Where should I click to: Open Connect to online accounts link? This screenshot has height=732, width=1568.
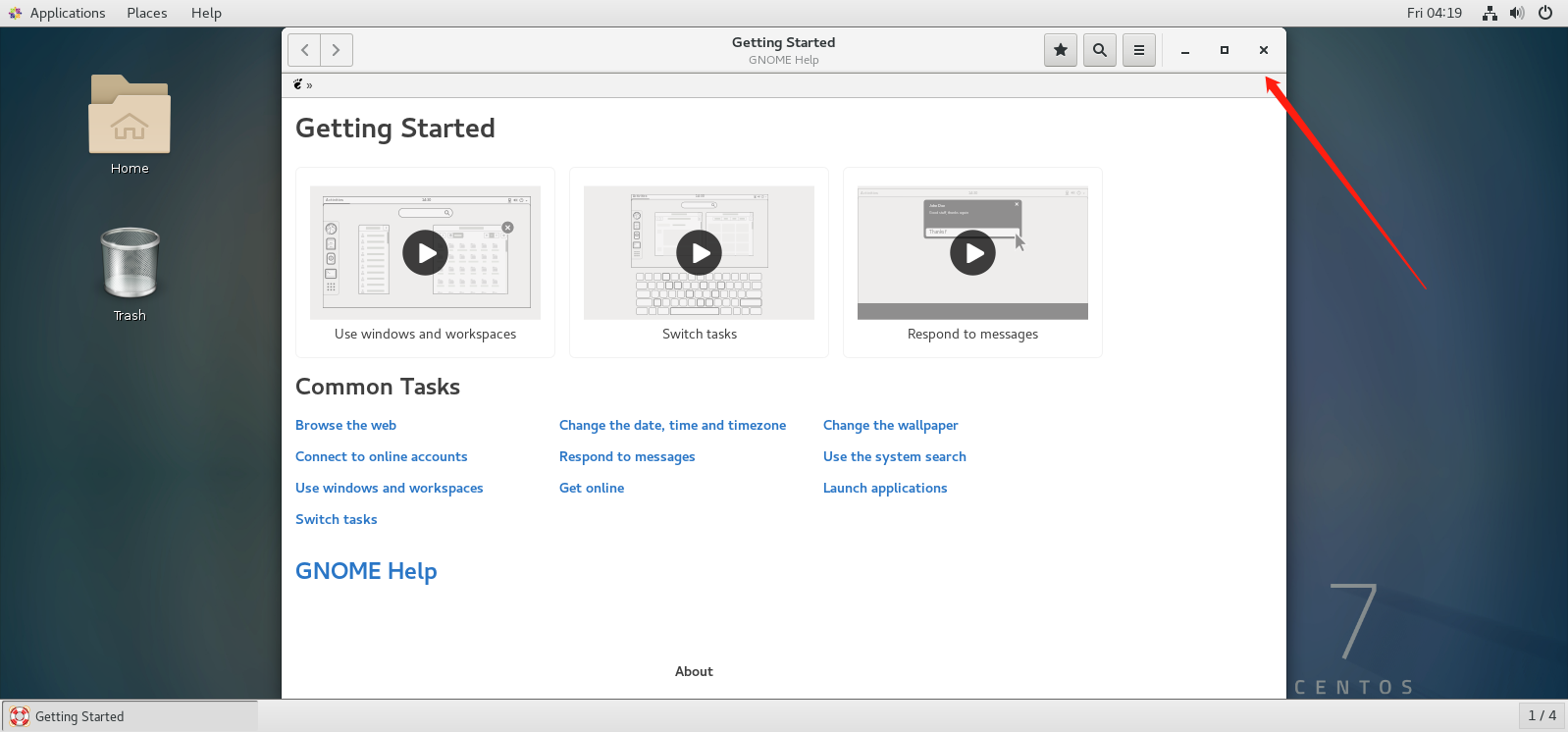(381, 456)
